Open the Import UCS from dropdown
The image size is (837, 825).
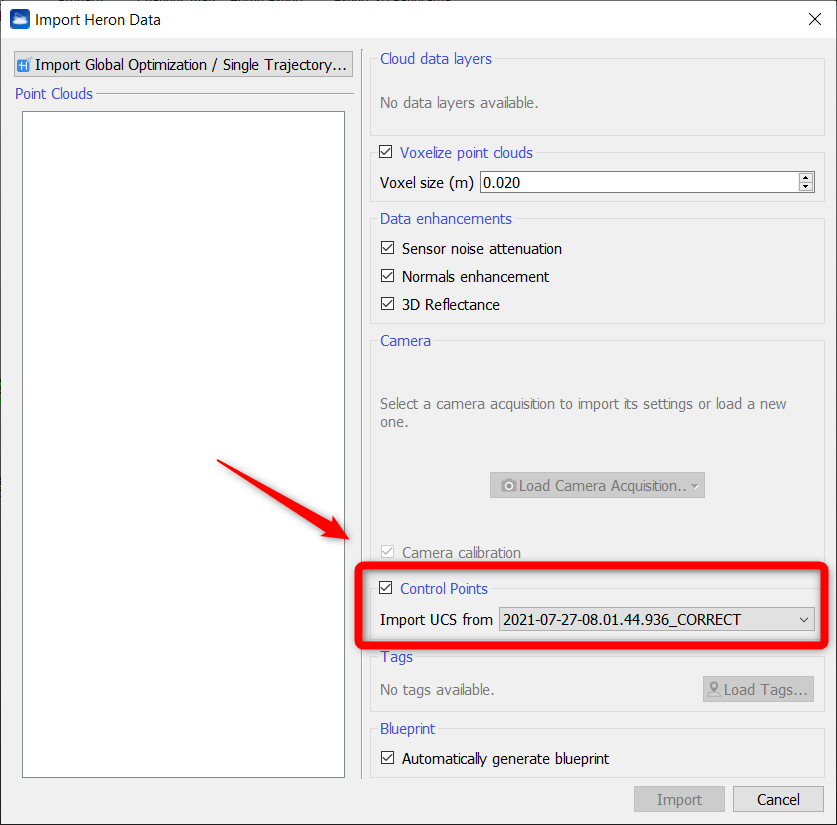pyautogui.click(x=656, y=620)
